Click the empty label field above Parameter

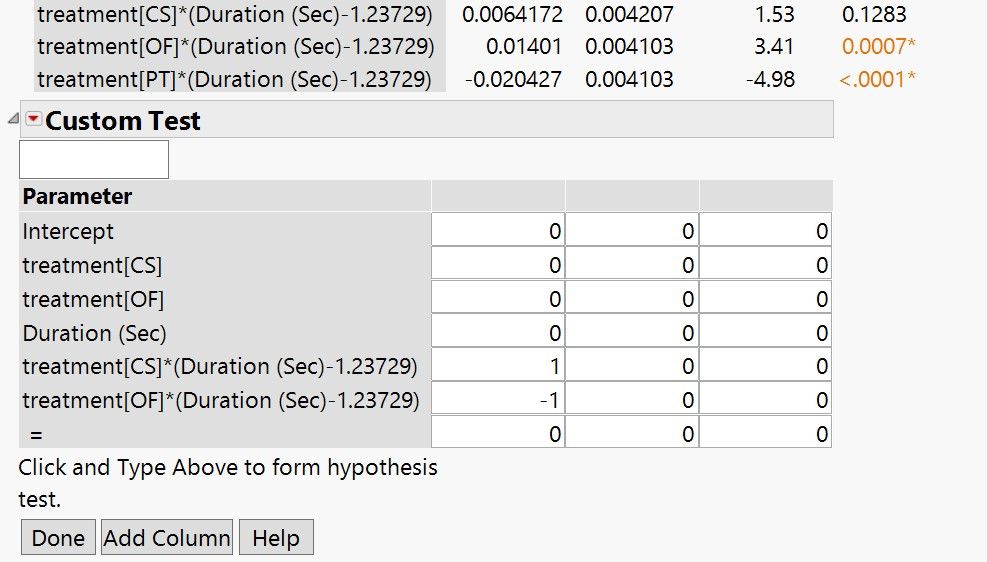point(94,159)
